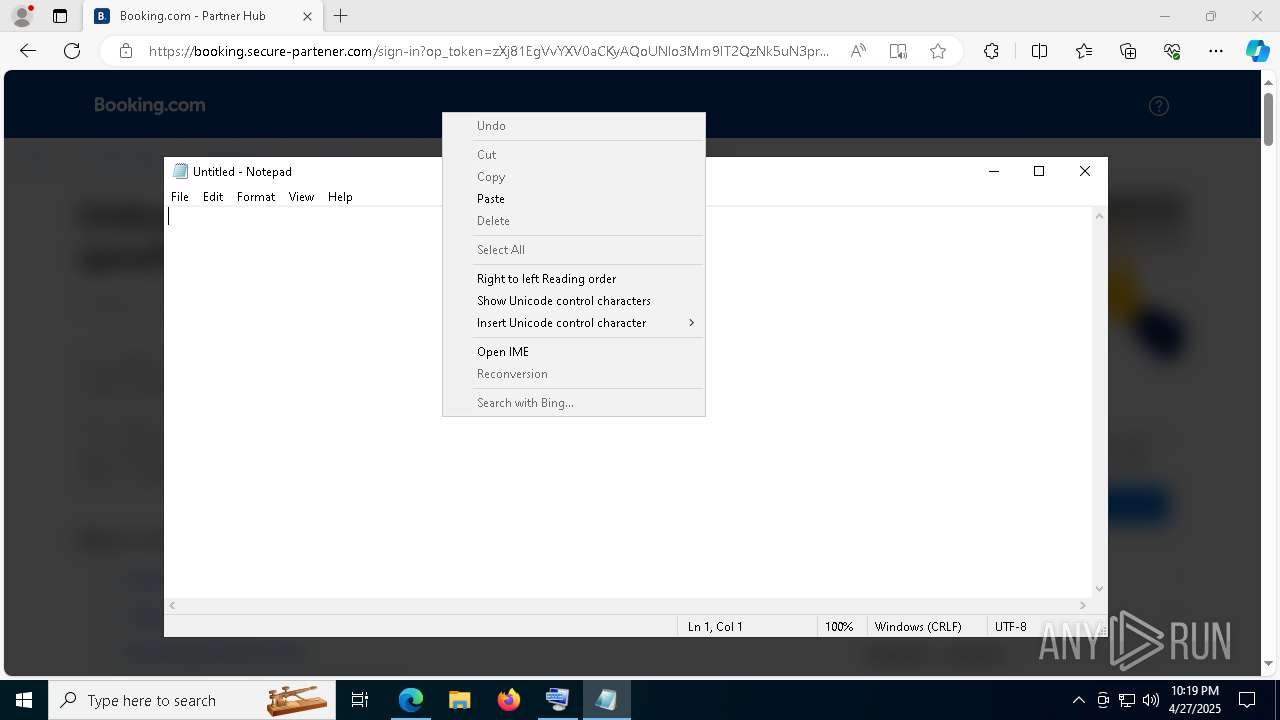Open the browser profile avatar

pos(22,16)
